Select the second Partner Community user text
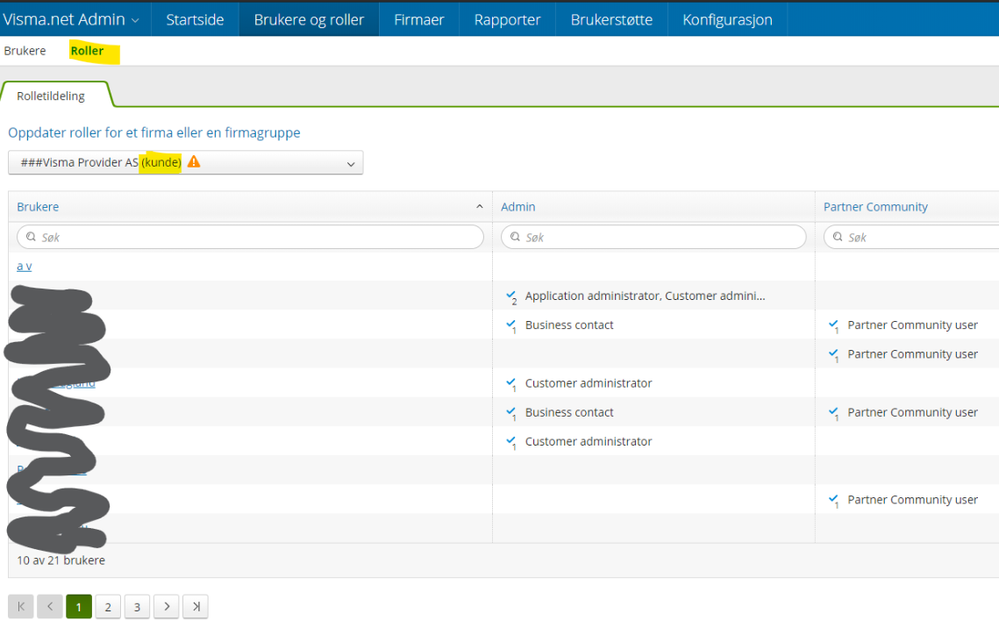 click(912, 354)
